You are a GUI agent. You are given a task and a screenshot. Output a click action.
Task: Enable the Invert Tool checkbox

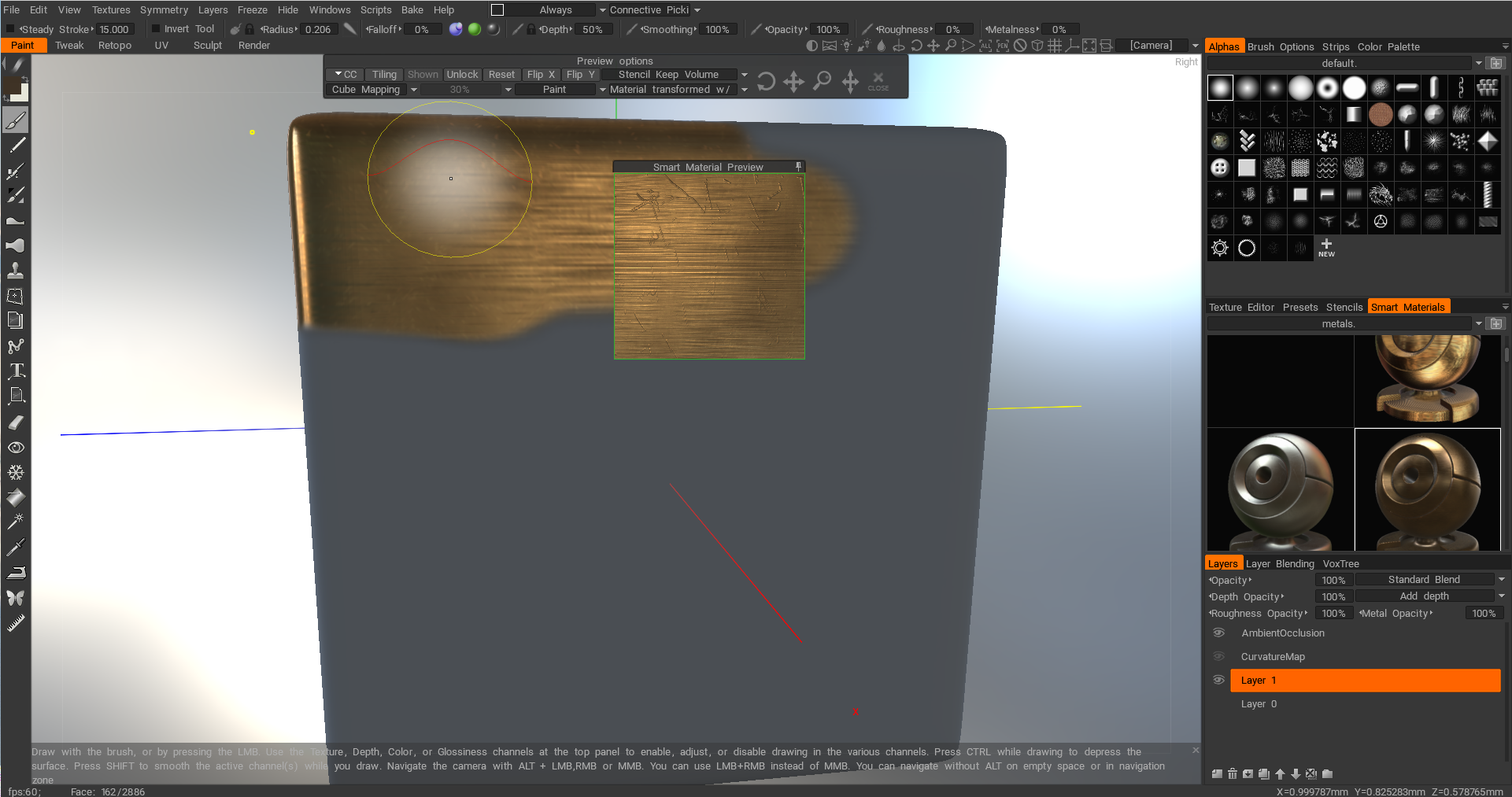click(156, 29)
